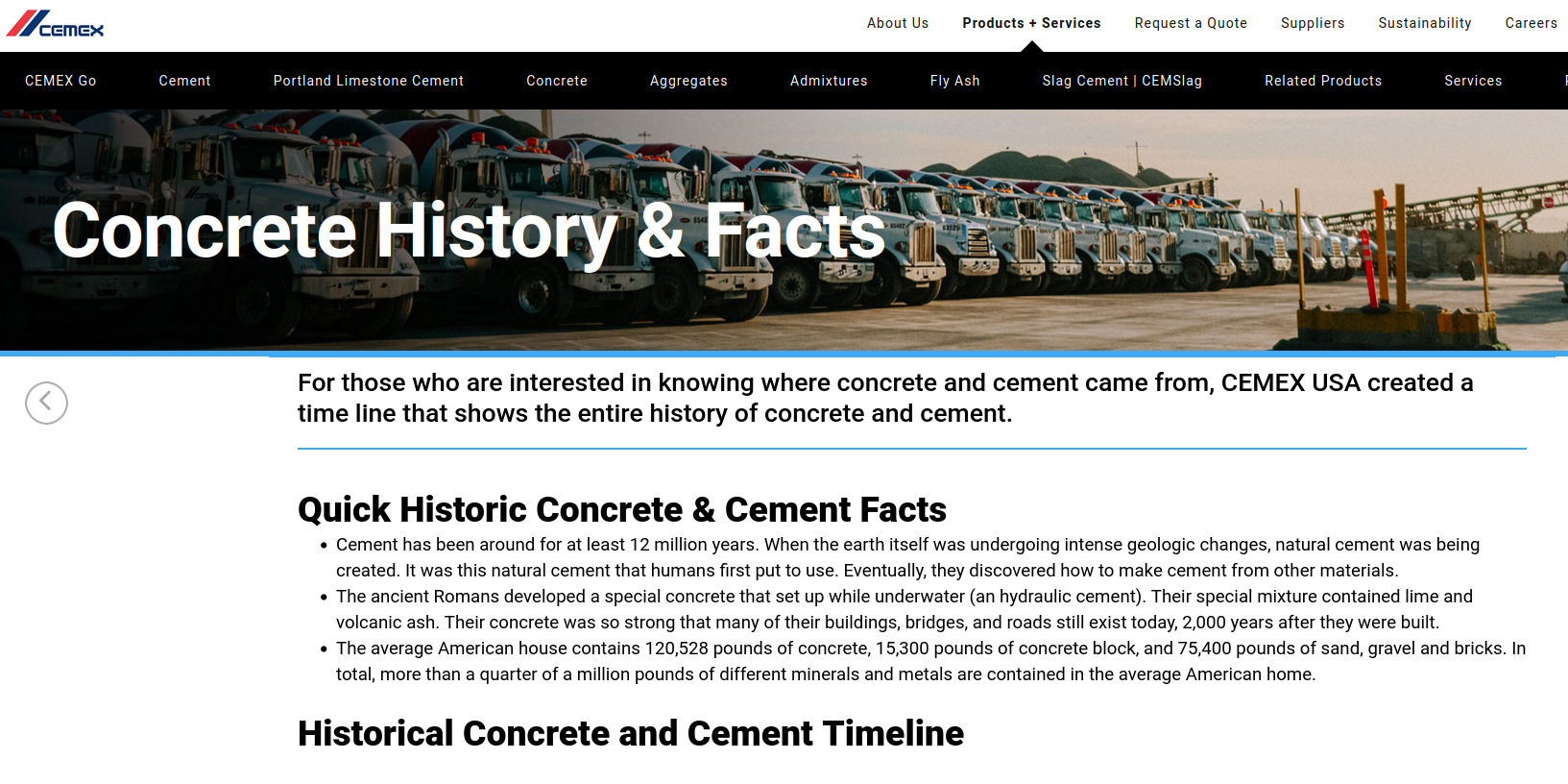This screenshot has width=1568, height=784.
Task: Click the Historical Concrete and Cement Timeline heading
Action: tap(631, 733)
